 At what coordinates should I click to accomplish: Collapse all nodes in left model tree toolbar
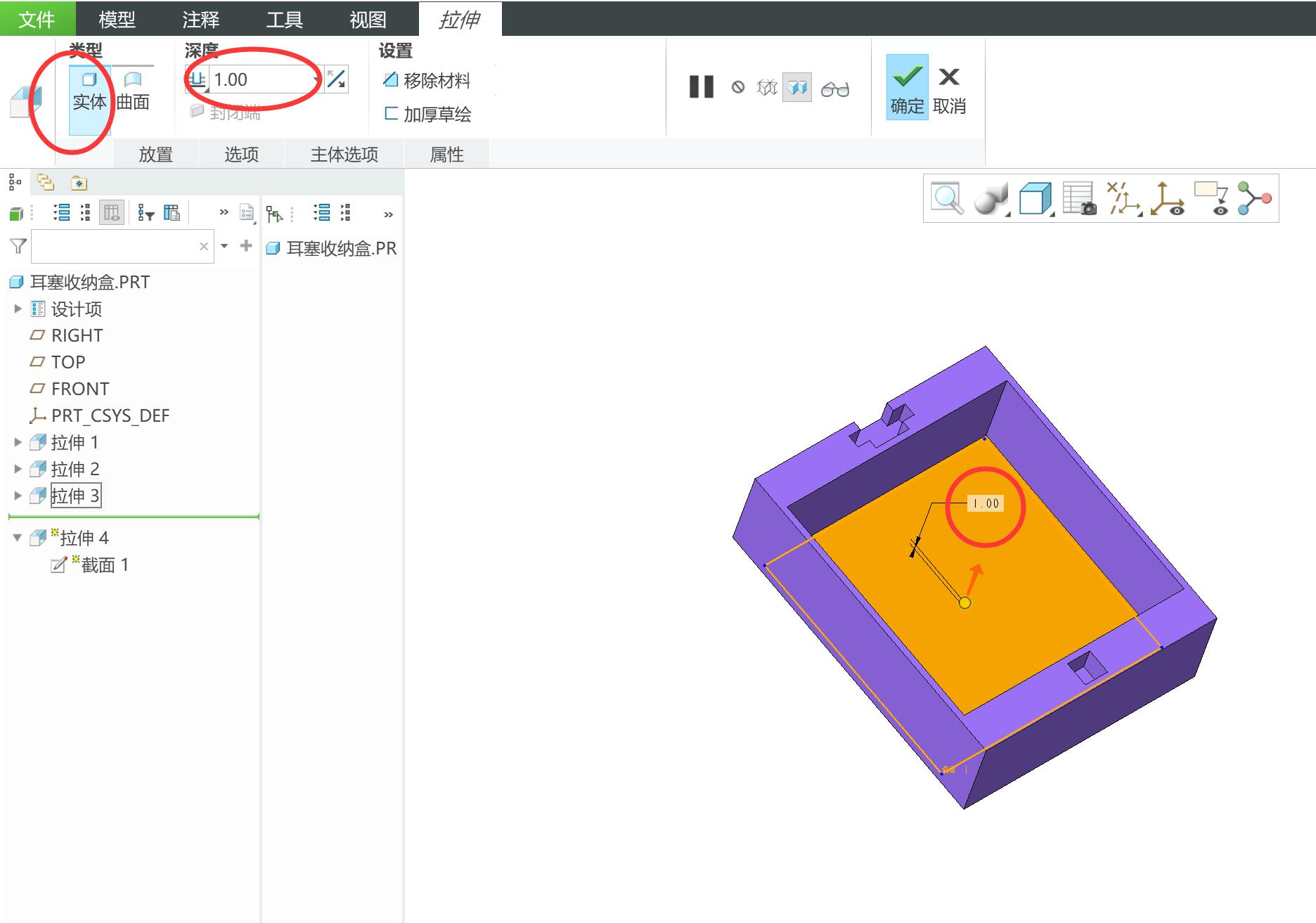point(86,212)
